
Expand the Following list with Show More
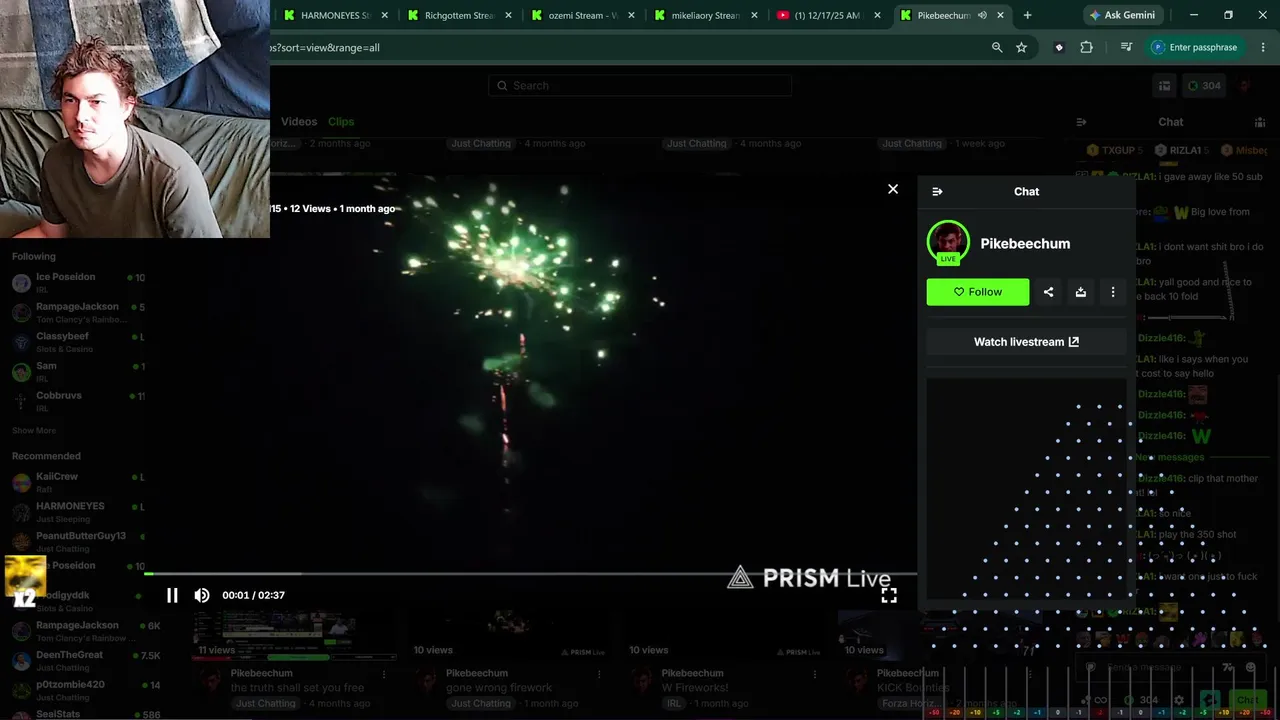coord(34,431)
